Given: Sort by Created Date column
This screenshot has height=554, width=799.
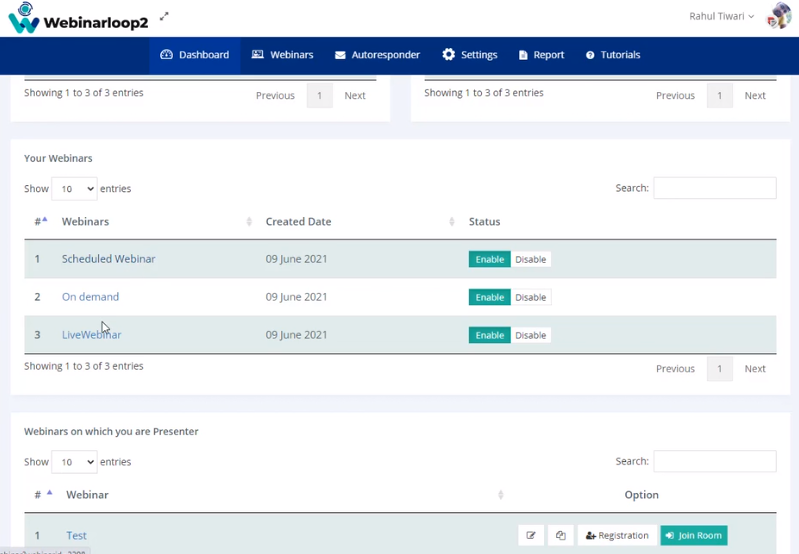Looking at the screenshot, I should click(298, 222).
